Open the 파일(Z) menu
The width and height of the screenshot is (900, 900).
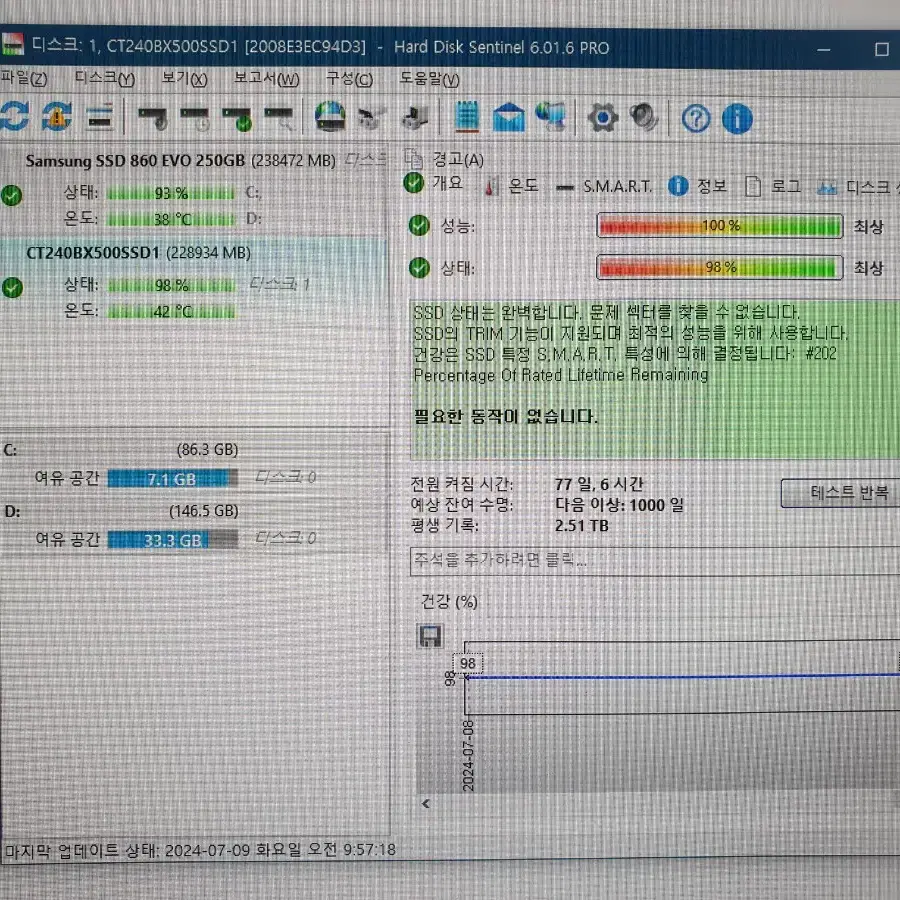(24, 78)
